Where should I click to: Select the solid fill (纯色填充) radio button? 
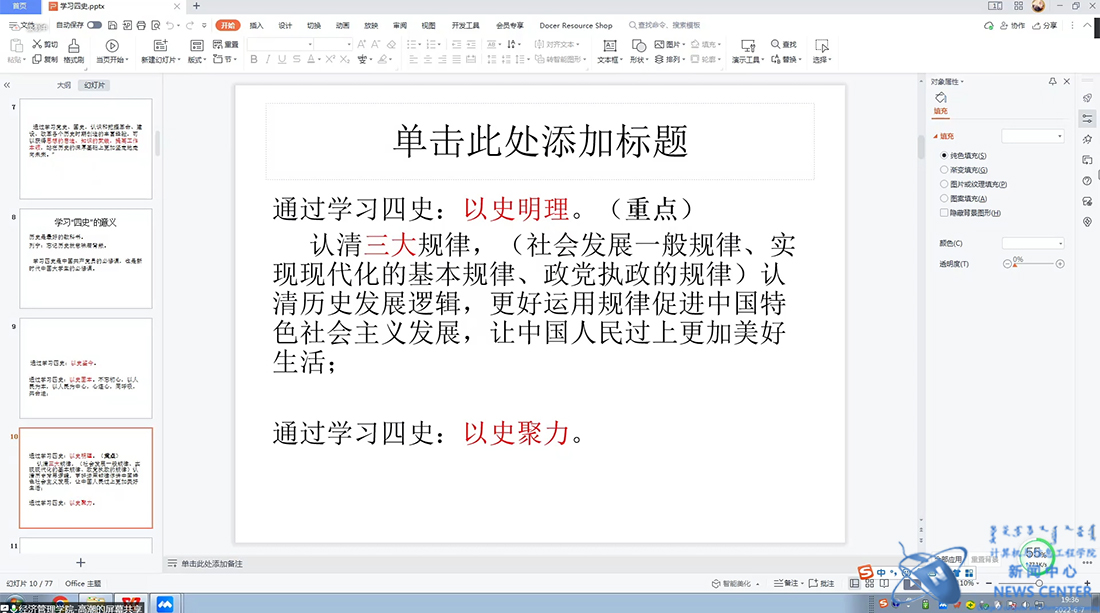tap(944, 156)
